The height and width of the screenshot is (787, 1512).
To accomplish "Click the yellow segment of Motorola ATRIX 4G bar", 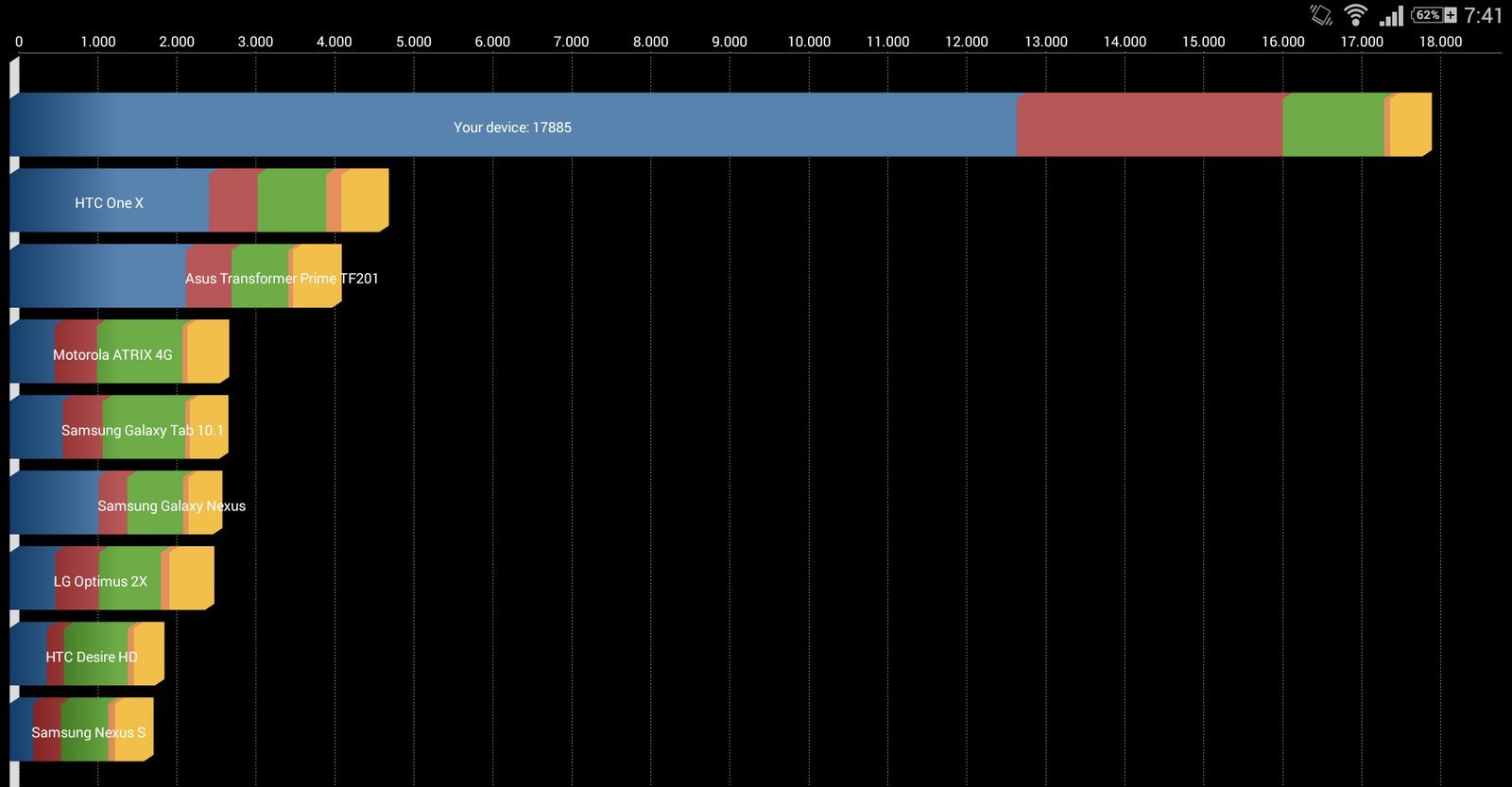I will (x=207, y=351).
